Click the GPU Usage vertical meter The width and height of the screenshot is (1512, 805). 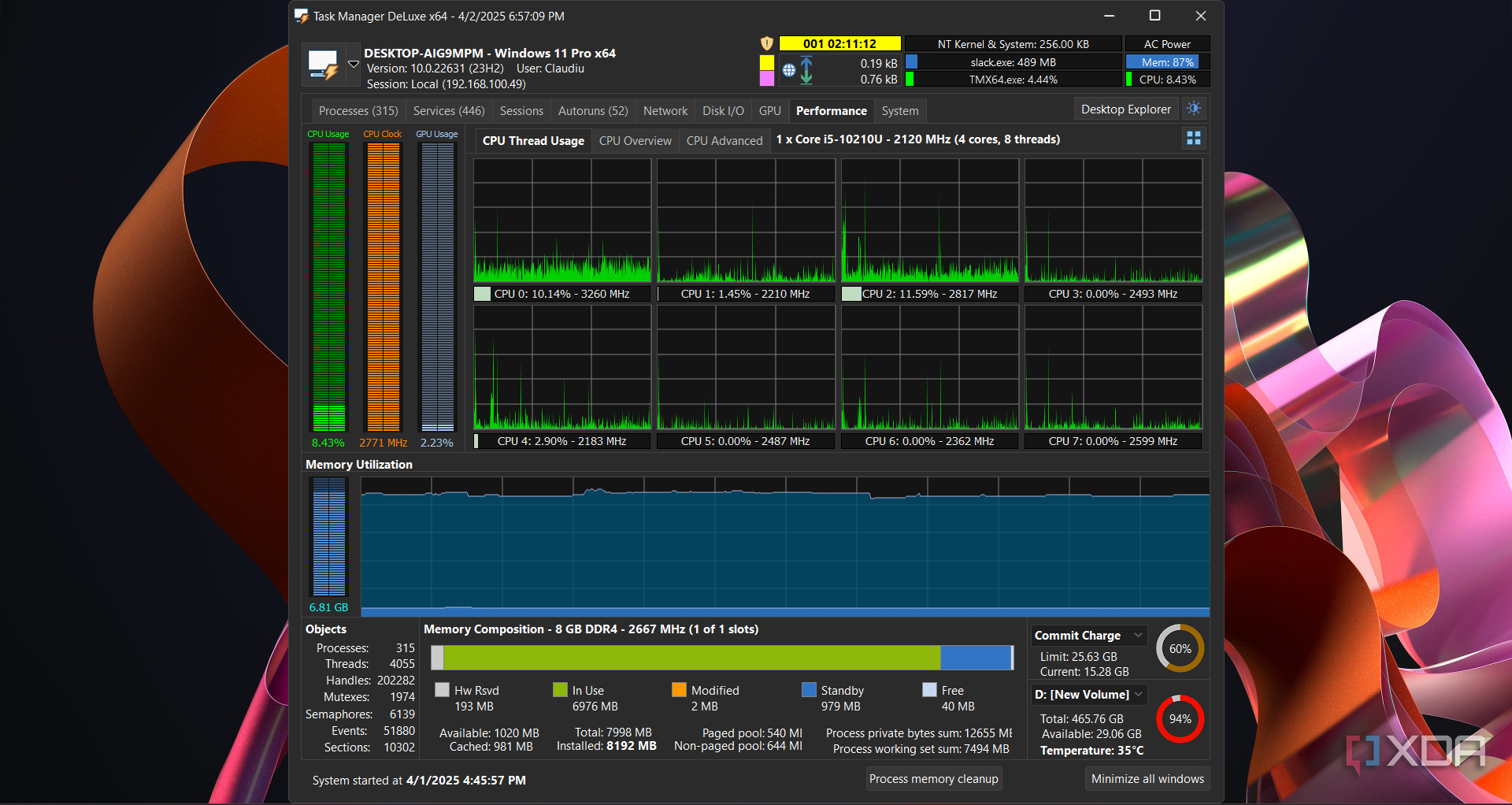438,287
